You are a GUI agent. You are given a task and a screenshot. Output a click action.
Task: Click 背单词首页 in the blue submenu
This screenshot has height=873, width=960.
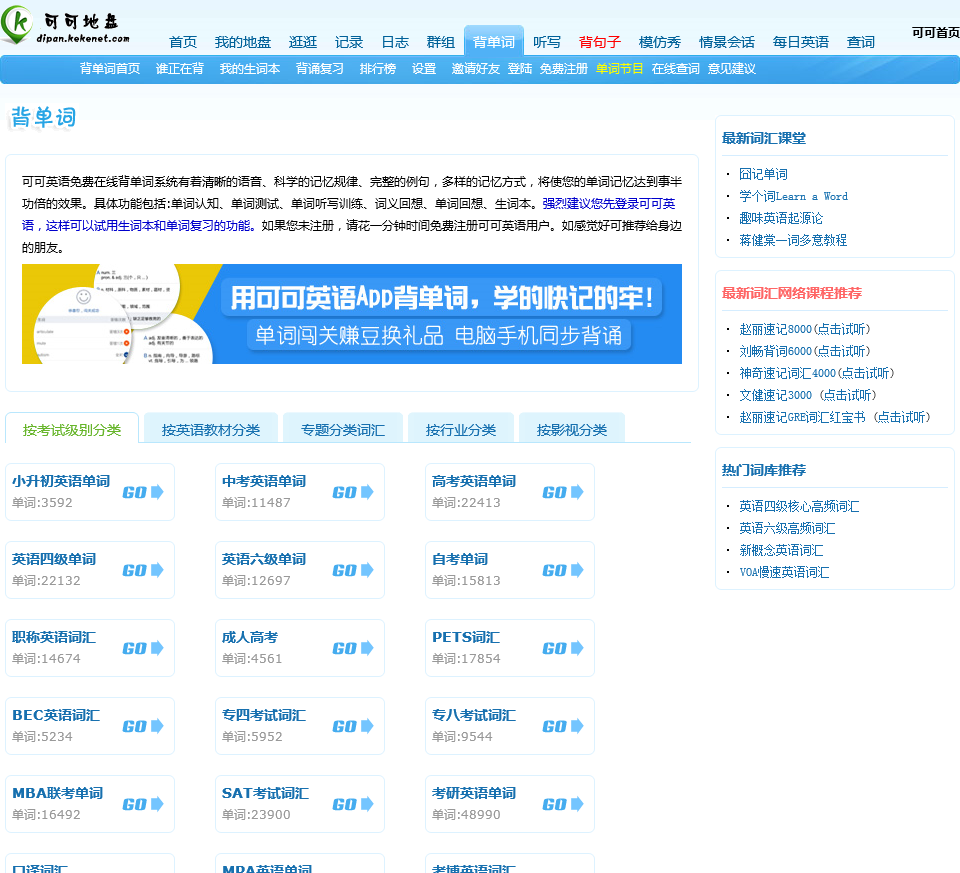pos(110,69)
